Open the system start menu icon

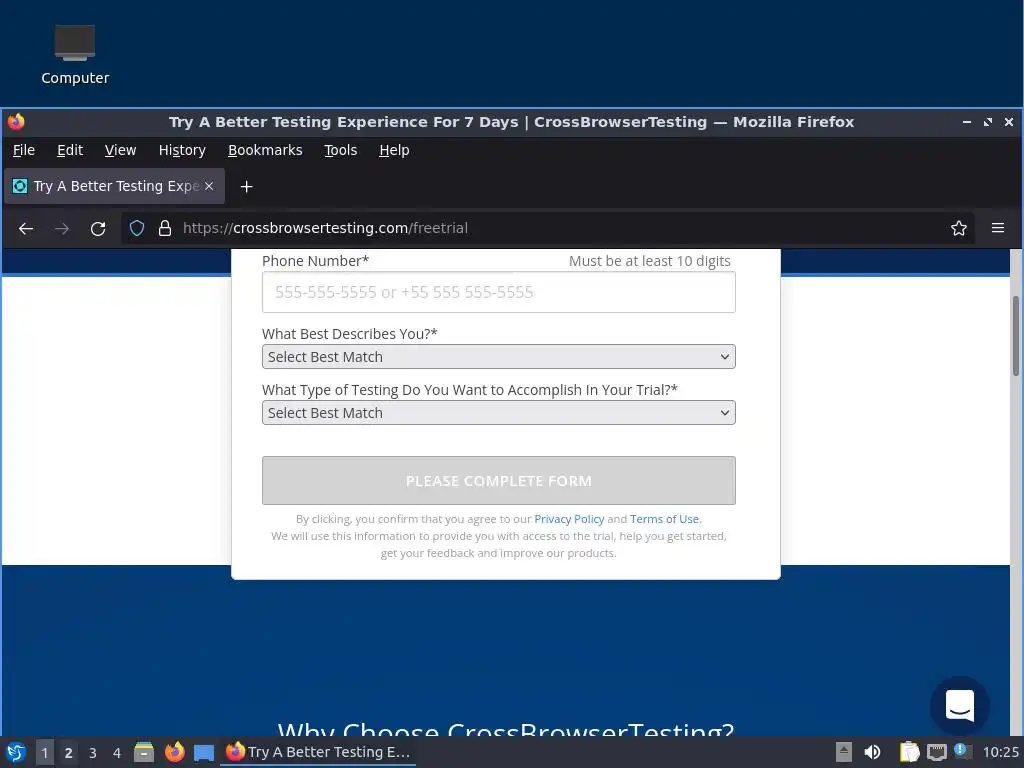coord(16,752)
